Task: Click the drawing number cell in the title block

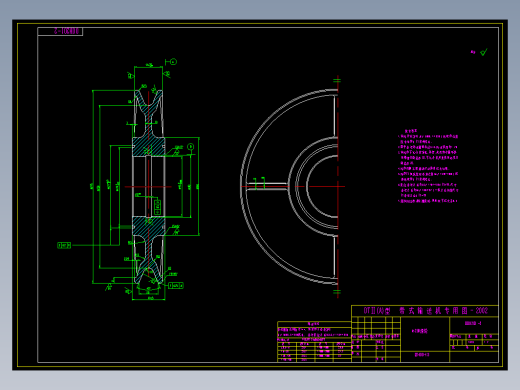Action: (x=474, y=323)
